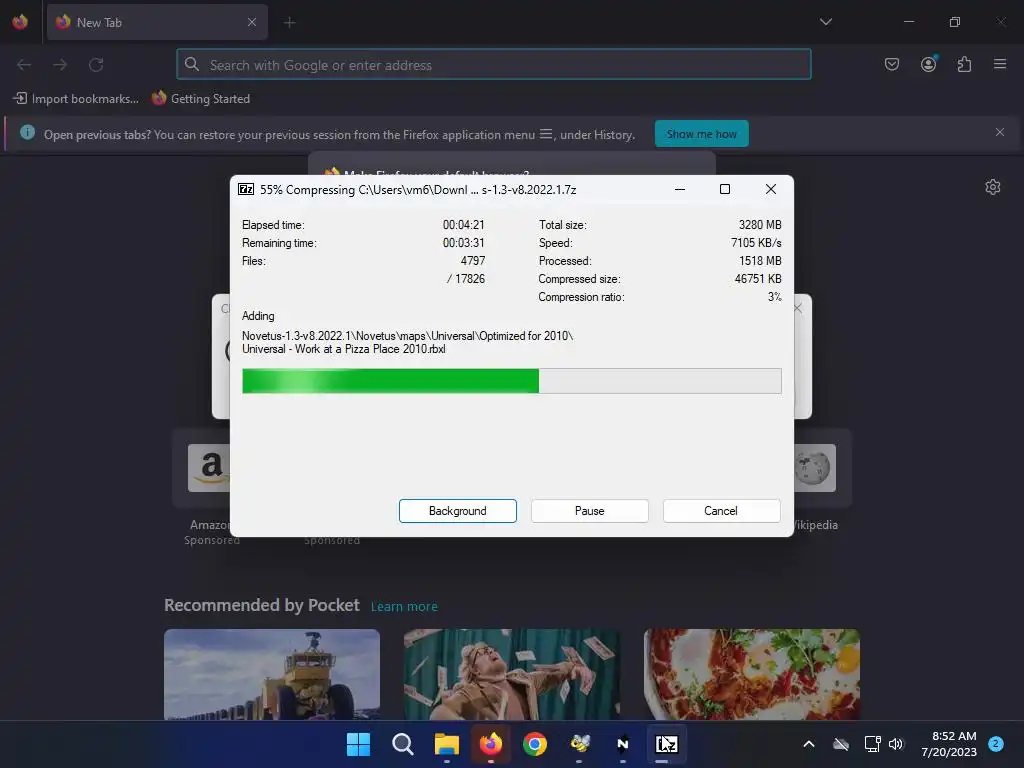Click file name Work at a Pizza Place 2010.rbxl
This screenshot has height=768, width=1024.
[x=344, y=349]
